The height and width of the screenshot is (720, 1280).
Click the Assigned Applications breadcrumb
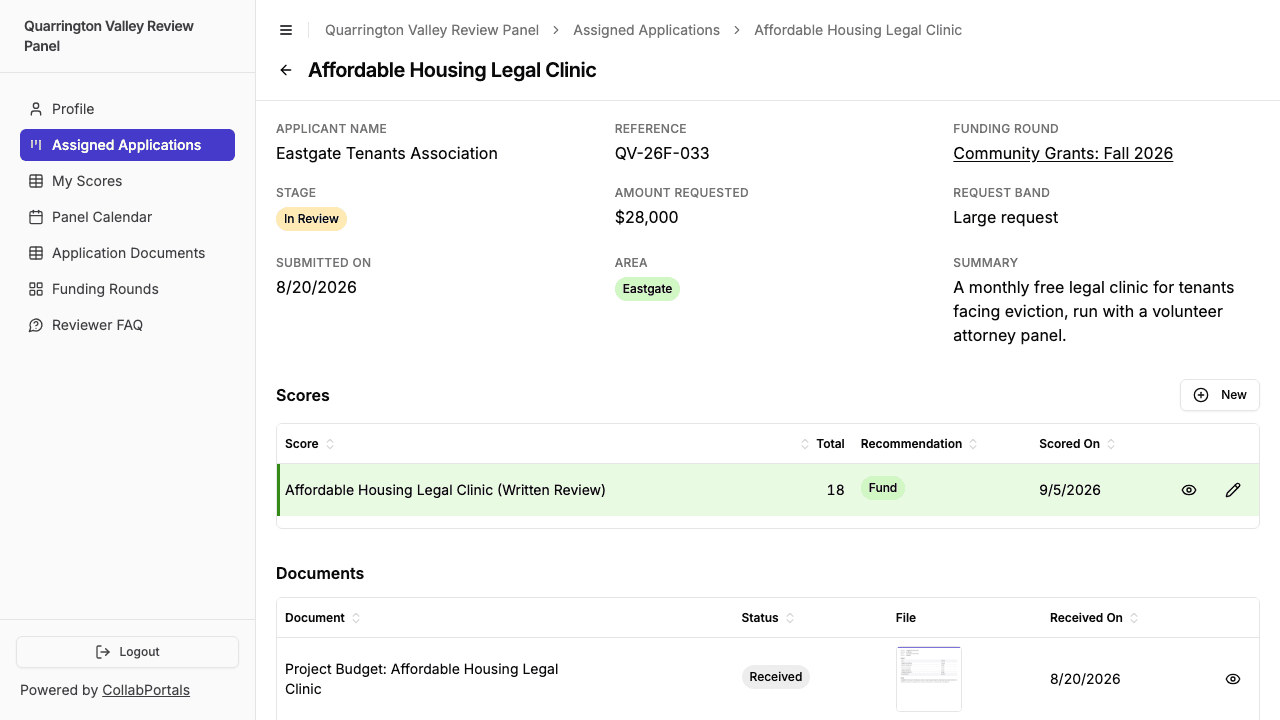coord(646,30)
